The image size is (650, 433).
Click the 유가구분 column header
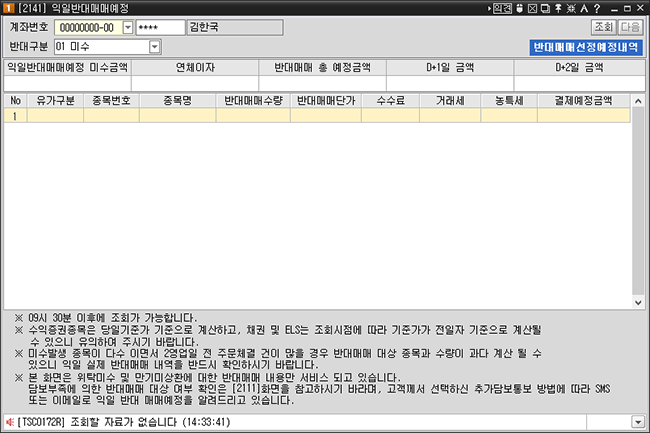coord(56,101)
